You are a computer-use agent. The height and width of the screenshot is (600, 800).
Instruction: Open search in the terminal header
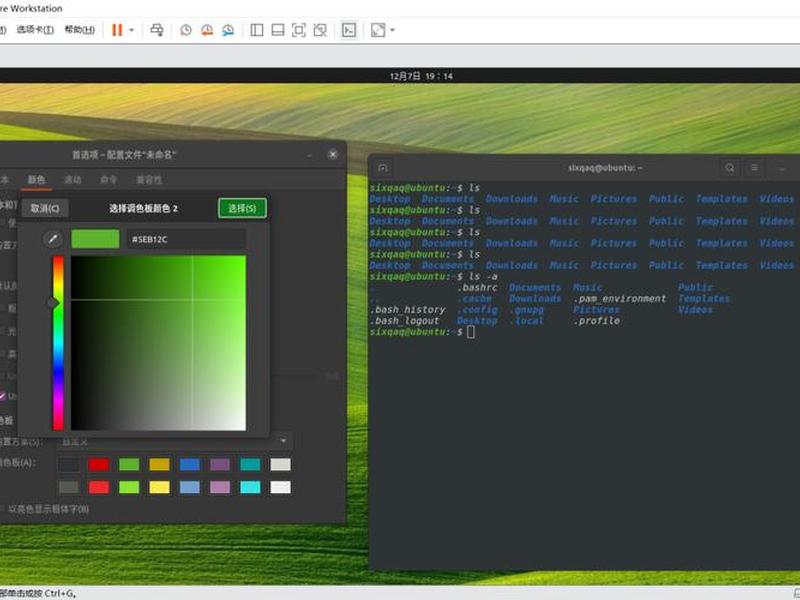pos(730,168)
